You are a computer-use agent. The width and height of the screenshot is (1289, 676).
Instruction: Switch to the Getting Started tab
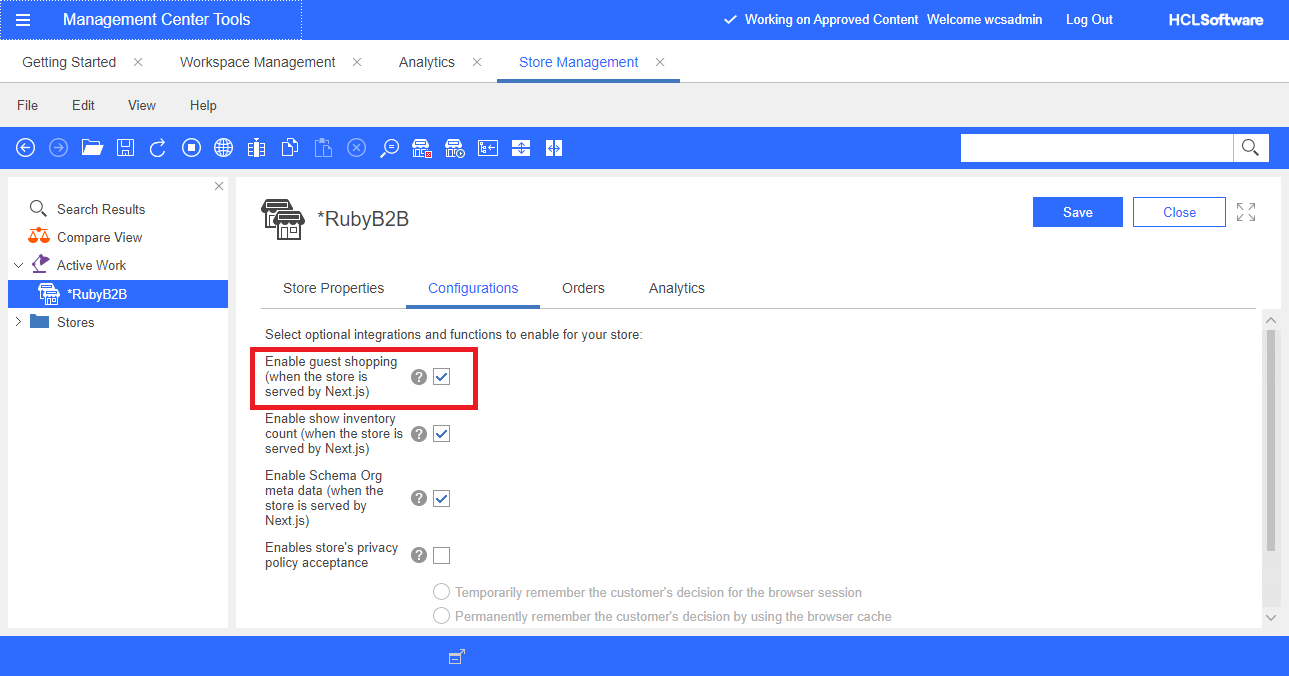[69, 62]
